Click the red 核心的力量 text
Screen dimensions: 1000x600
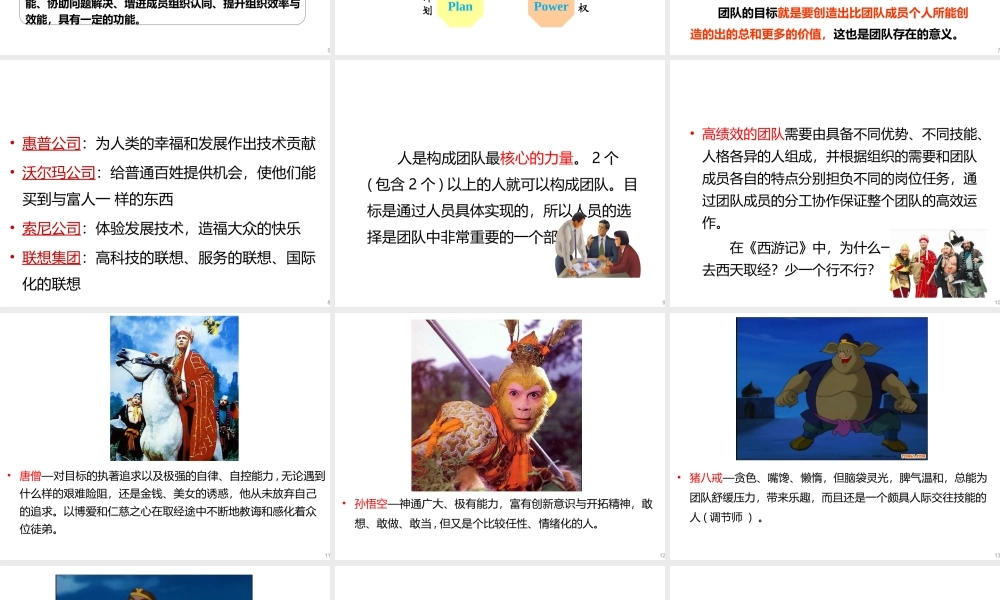(537, 158)
